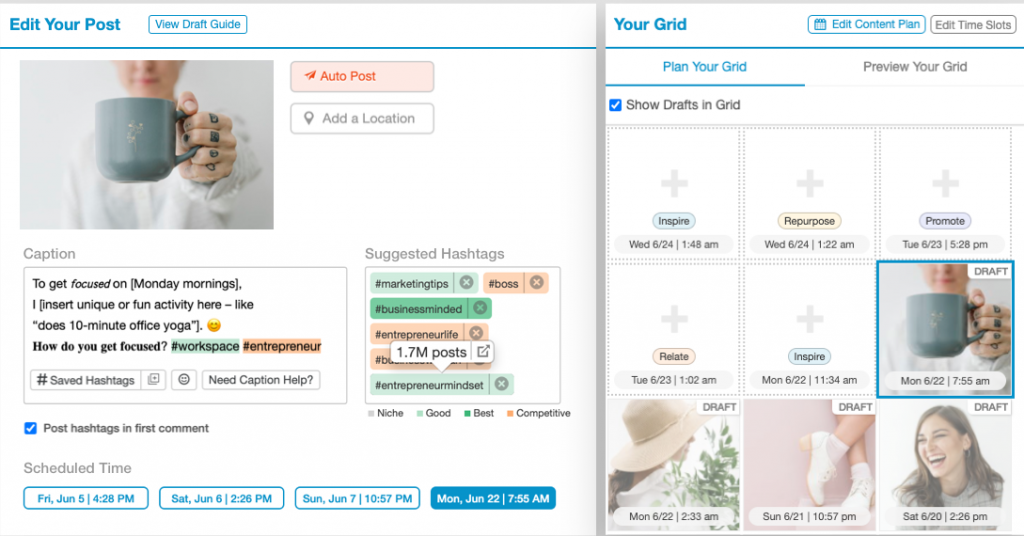Viewport: 1024px width, 536px height.
Task: Click the Edit Content Plan button
Action: (x=866, y=24)
